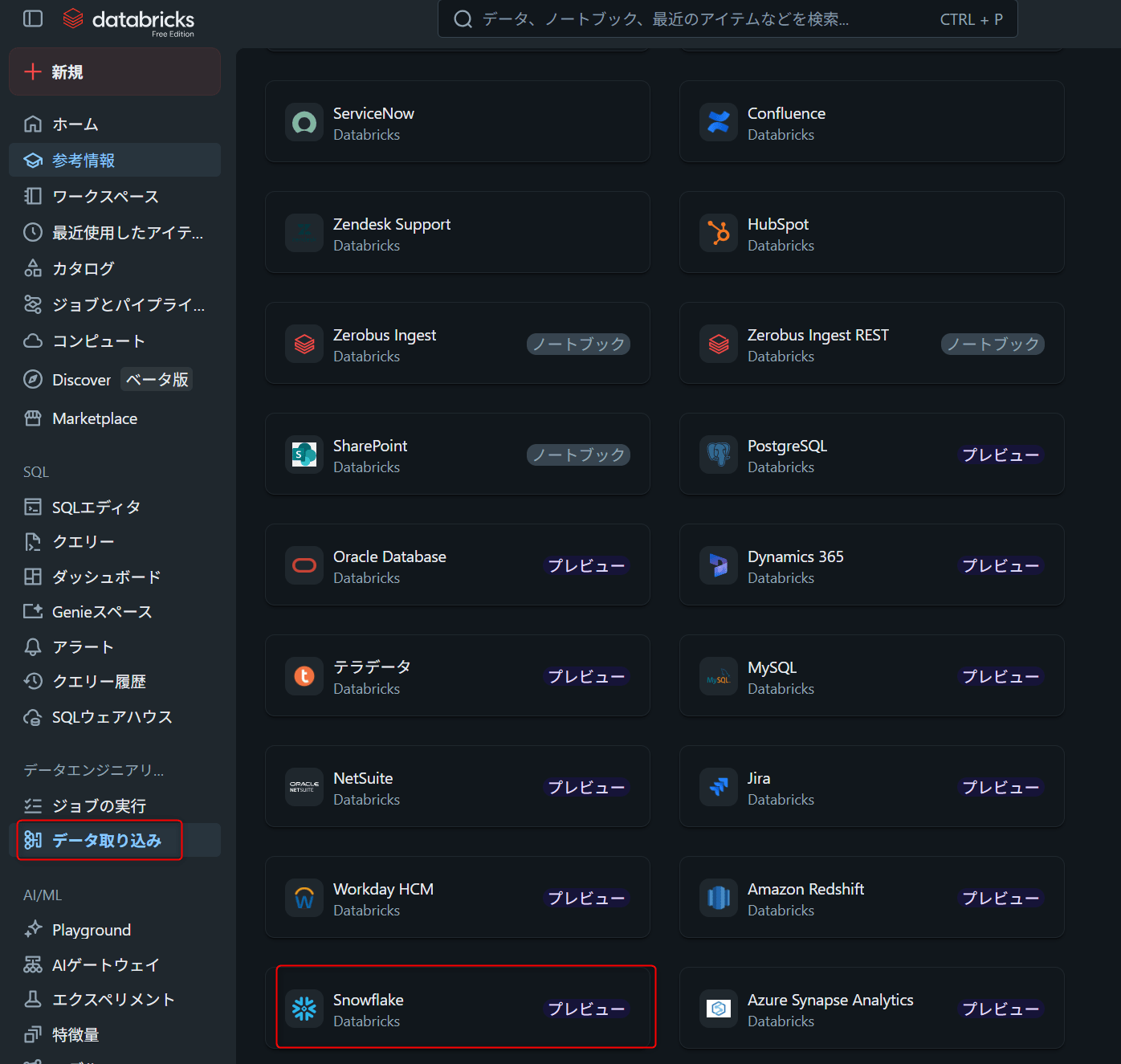This screenshot has width=1121, height=1064.
Task: Click the plus icon beside 新規
Action: (x=33, y=71)
